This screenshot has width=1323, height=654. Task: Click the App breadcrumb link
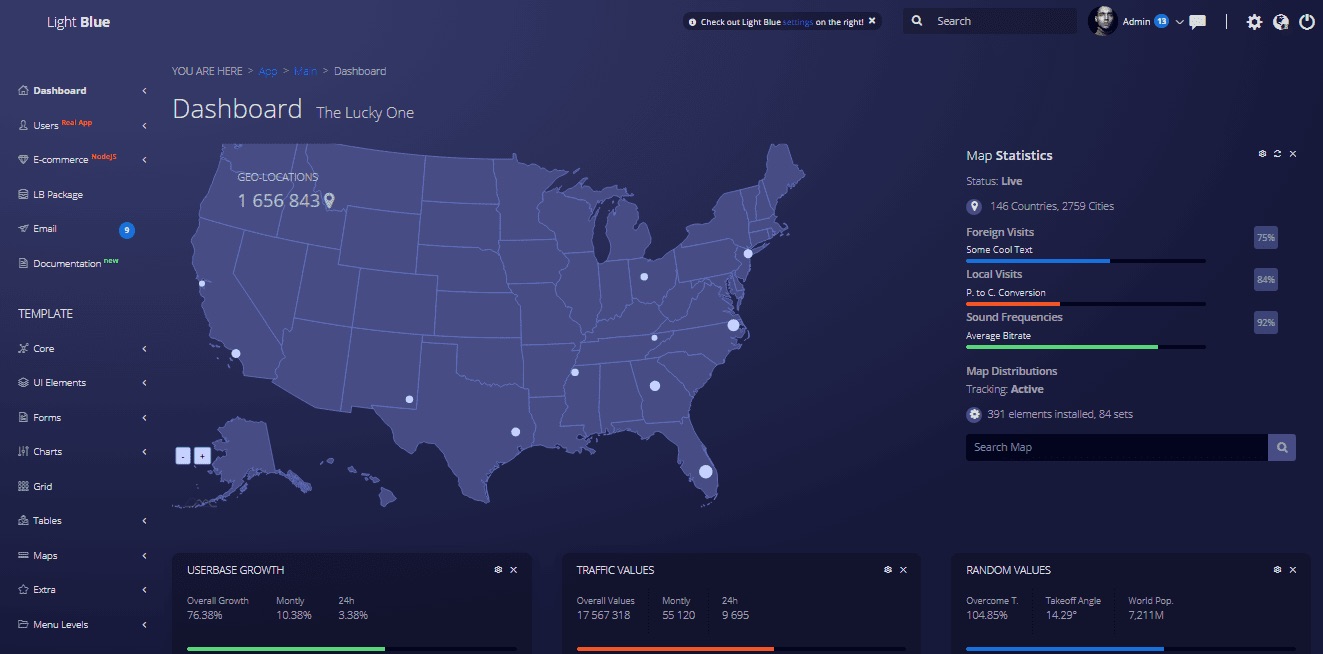tap(268, 71)
